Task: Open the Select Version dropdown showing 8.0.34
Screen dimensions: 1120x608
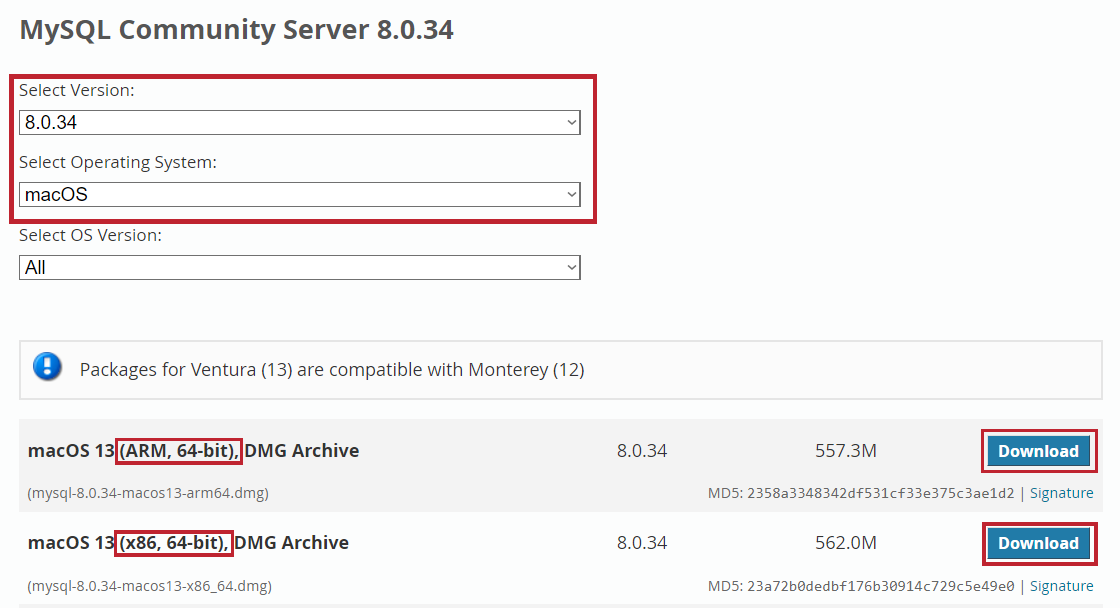Action: [x=299, y=122]
